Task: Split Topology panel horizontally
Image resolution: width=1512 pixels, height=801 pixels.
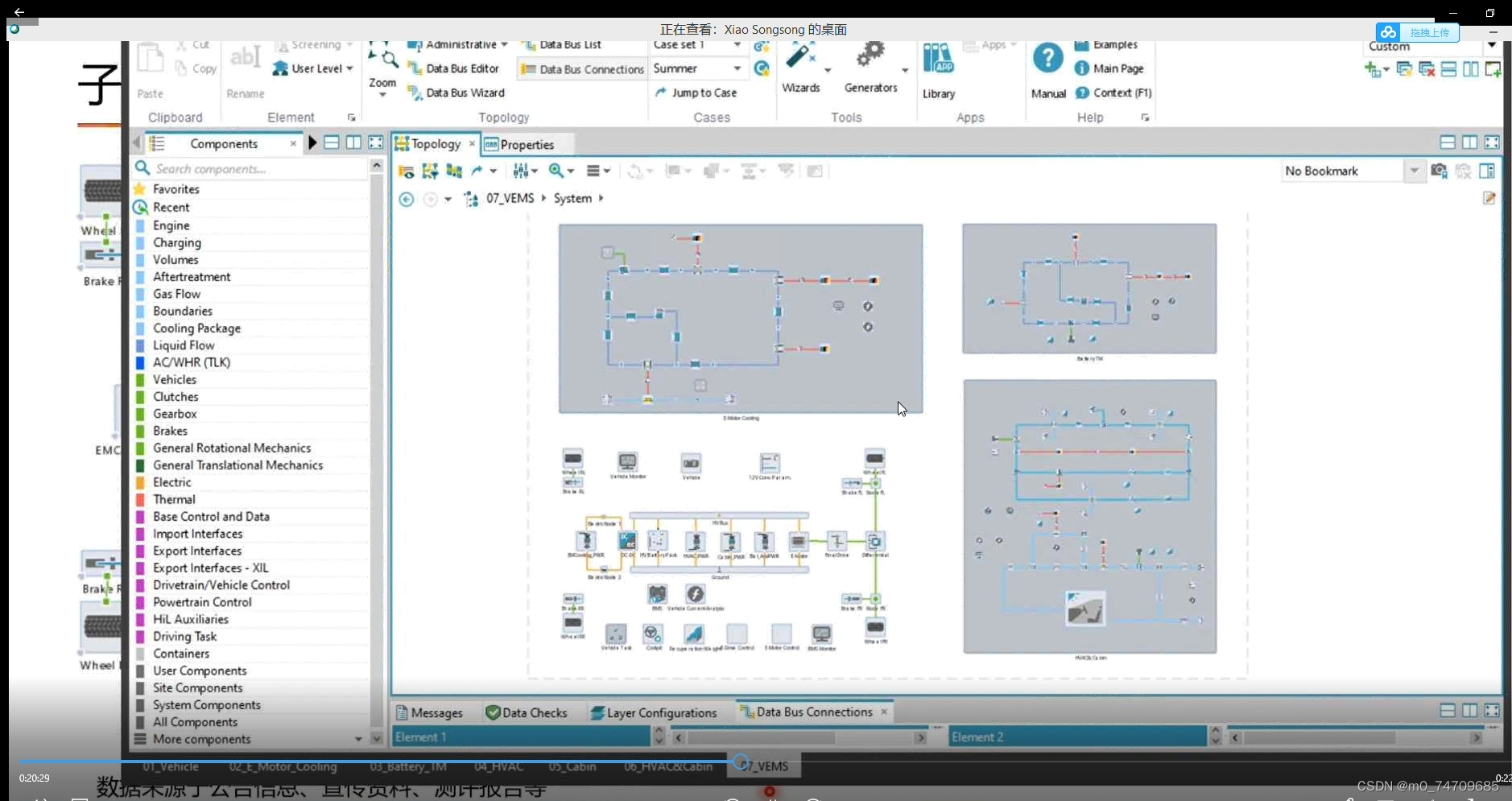Action: pos(1447,142)
